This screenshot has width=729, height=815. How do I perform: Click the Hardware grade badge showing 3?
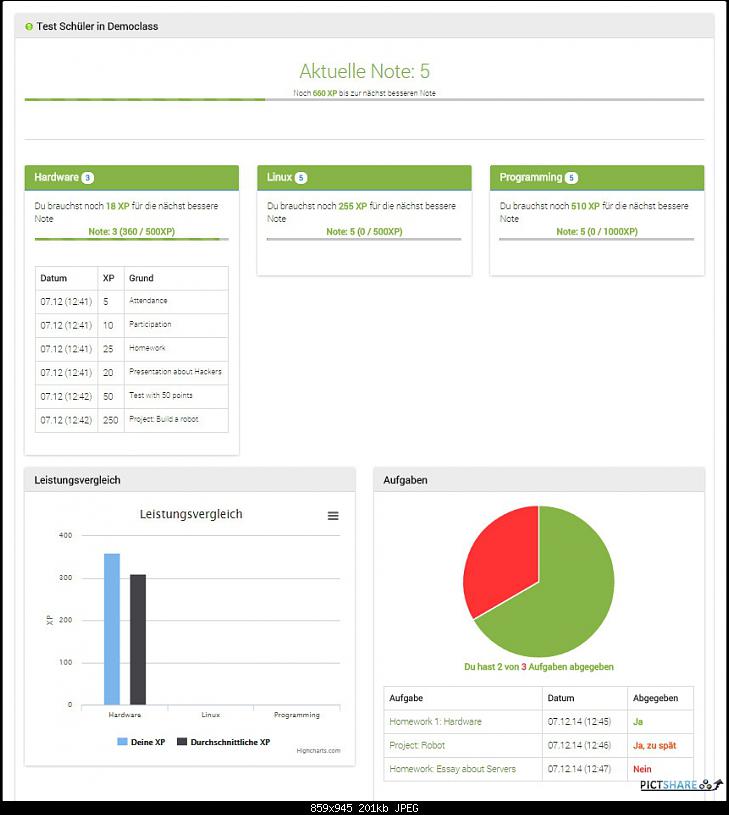pyautogui.click(x=88, y=178)
